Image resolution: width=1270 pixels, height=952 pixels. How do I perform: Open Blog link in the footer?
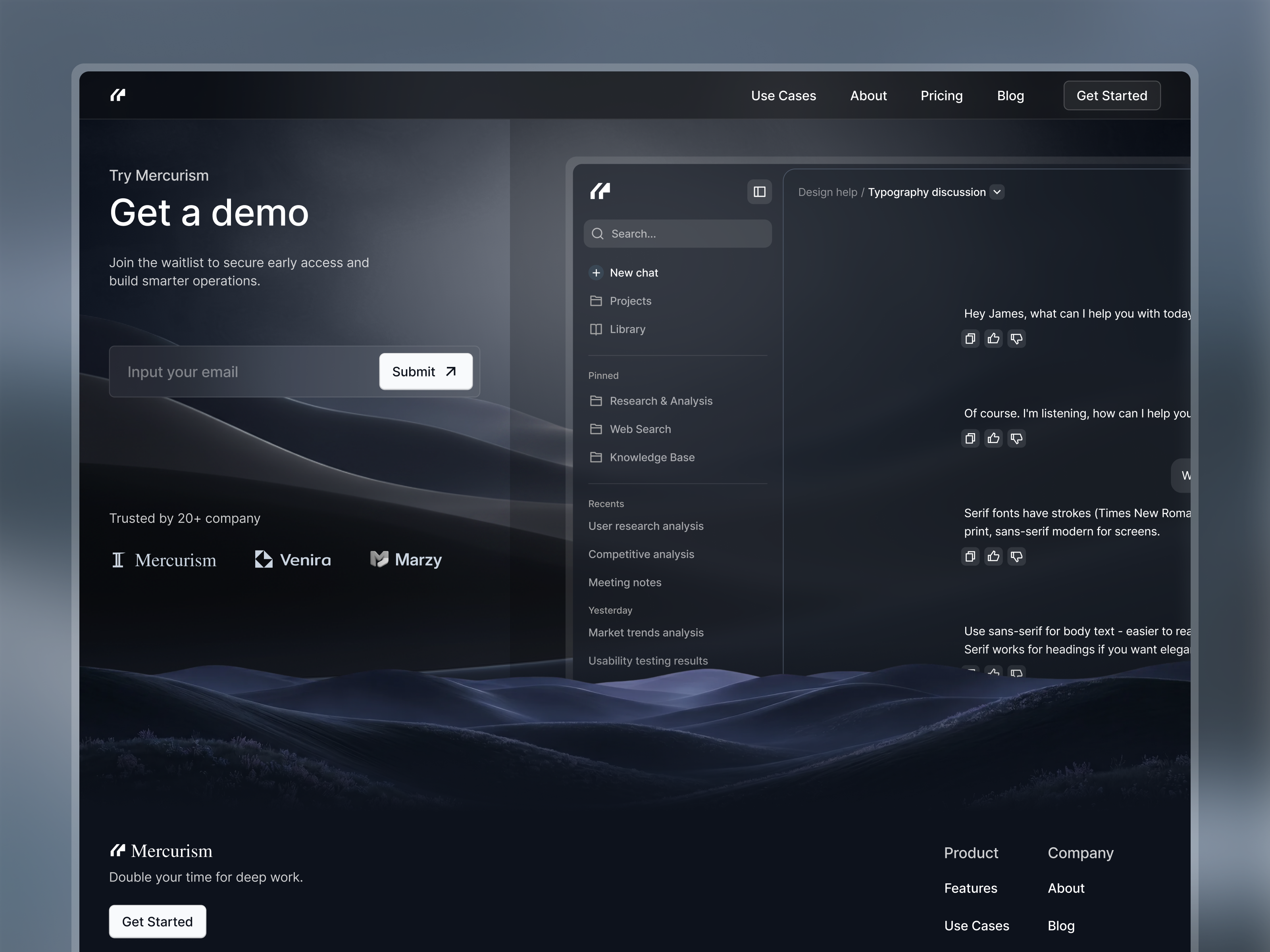click(1061, 925)
